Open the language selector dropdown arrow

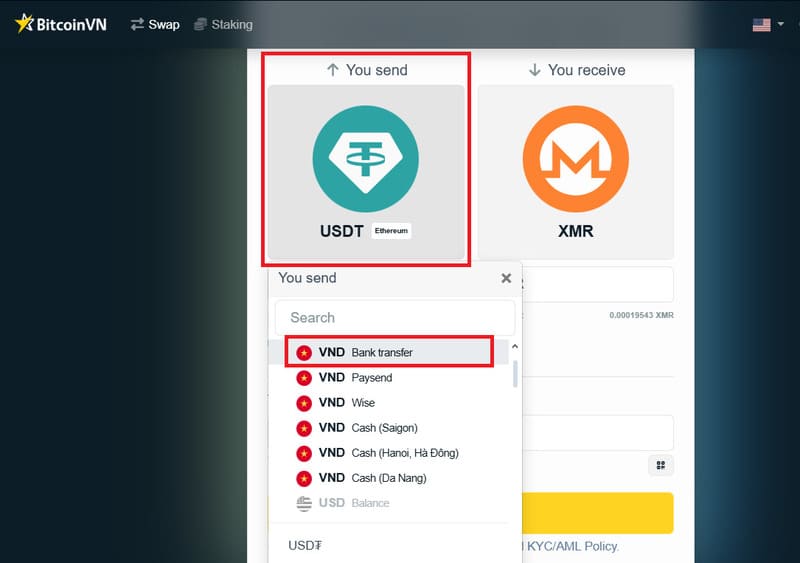(x=781, y=25)
